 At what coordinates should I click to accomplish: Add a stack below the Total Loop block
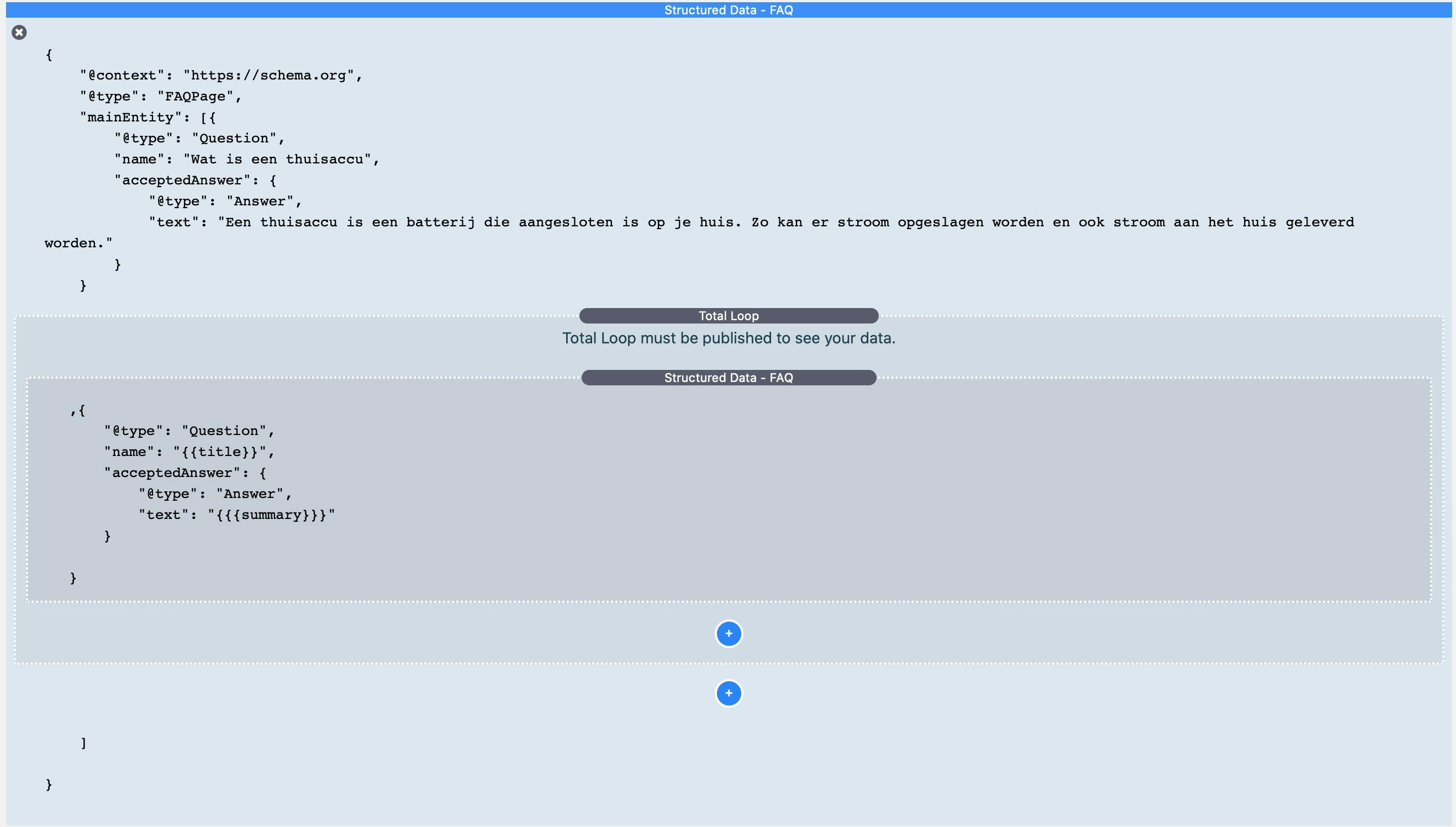(729, 693)
